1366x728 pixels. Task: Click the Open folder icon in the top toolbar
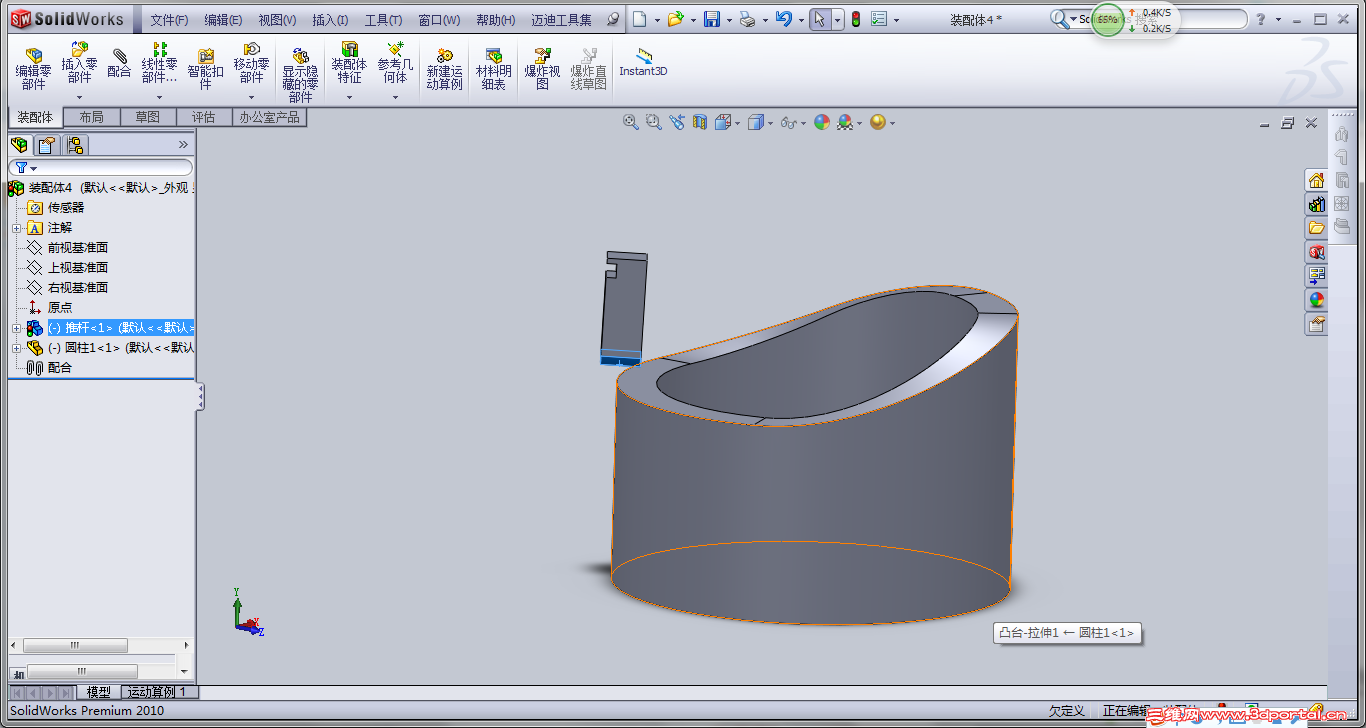(676, 19)
